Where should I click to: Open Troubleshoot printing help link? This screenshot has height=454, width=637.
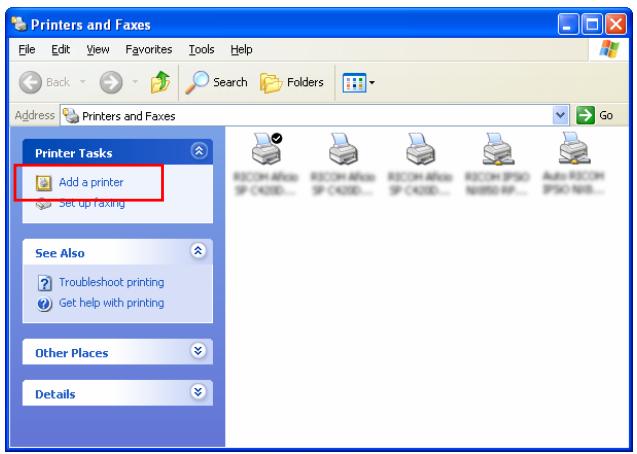pyautogui.click(x=111, y=282)
